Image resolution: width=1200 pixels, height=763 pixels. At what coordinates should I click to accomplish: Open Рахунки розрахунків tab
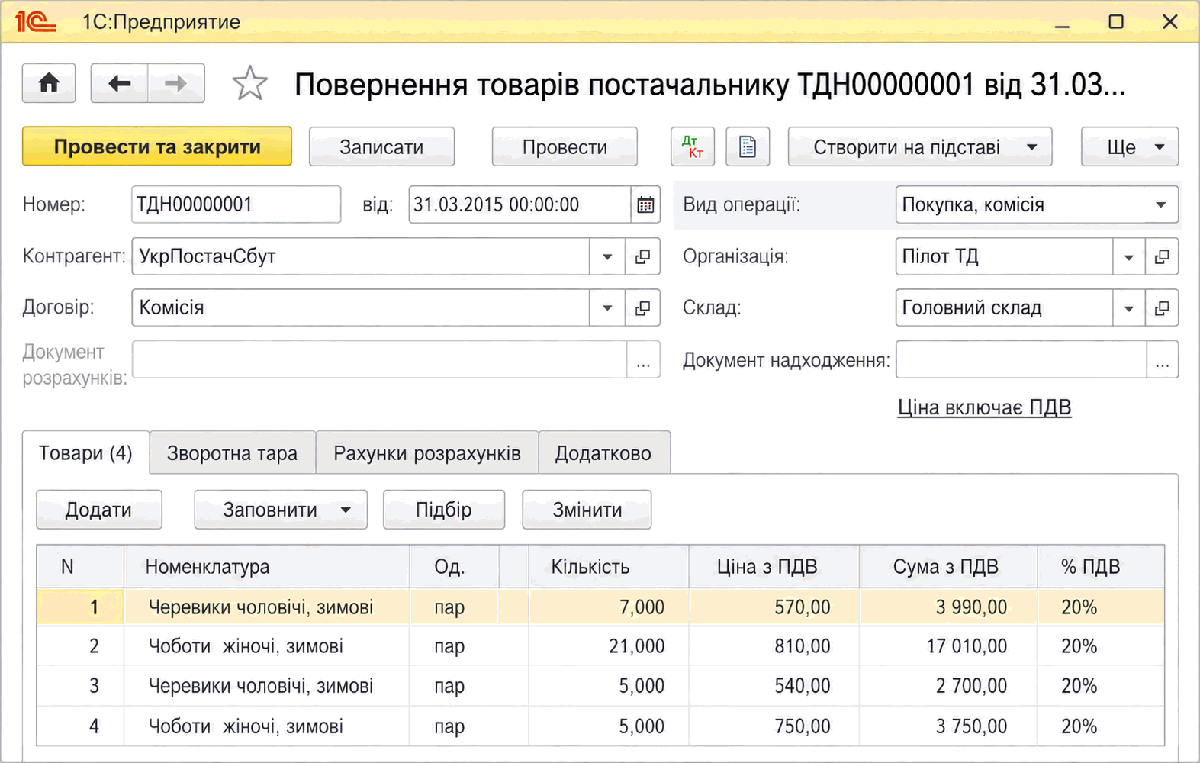427,453
